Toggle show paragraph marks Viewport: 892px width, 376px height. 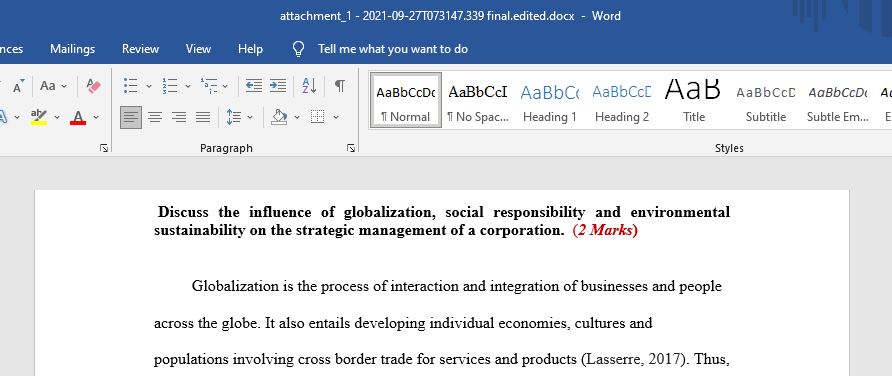coord(340,86)
